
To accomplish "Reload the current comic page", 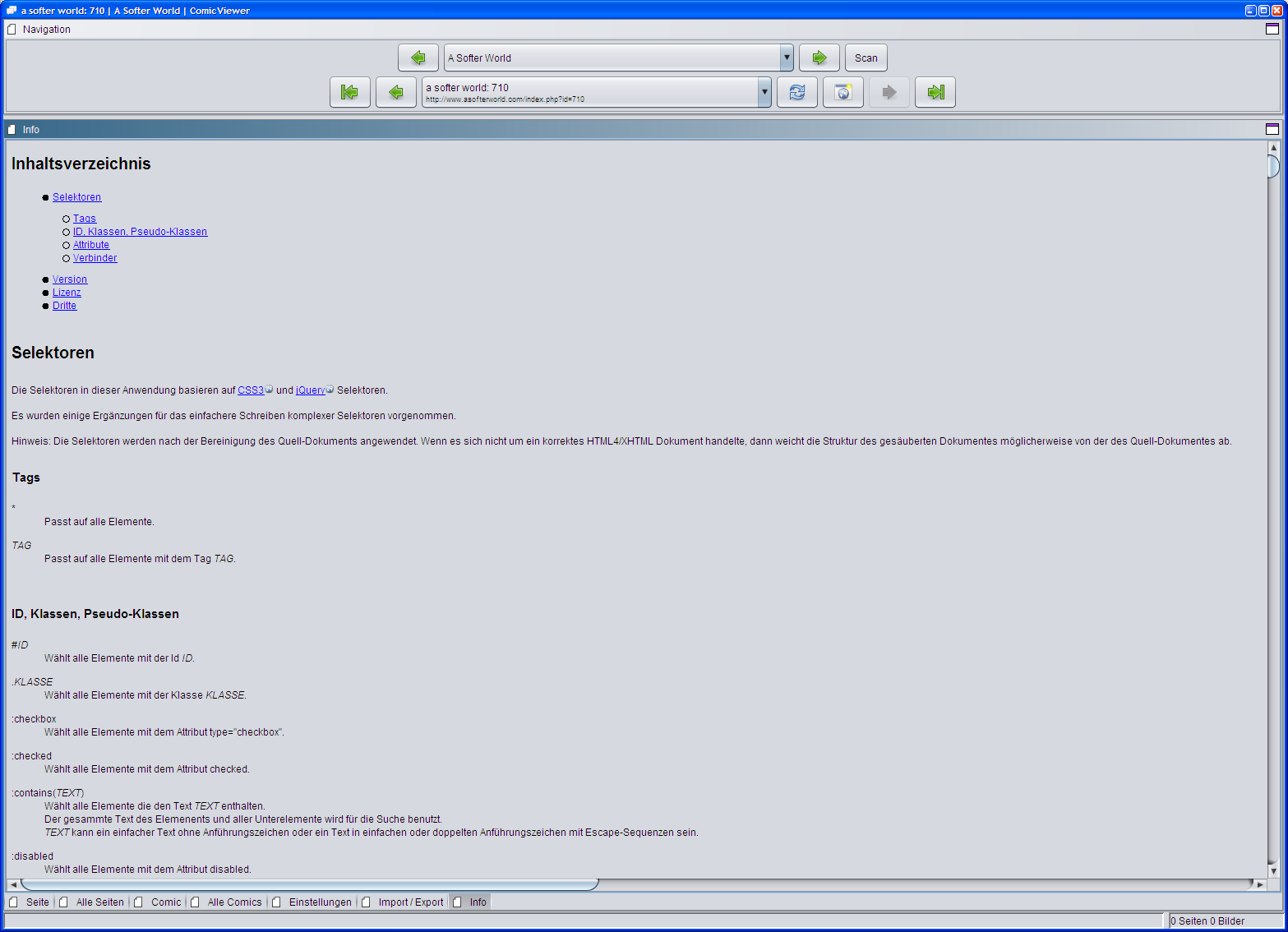I will point(796,92).
